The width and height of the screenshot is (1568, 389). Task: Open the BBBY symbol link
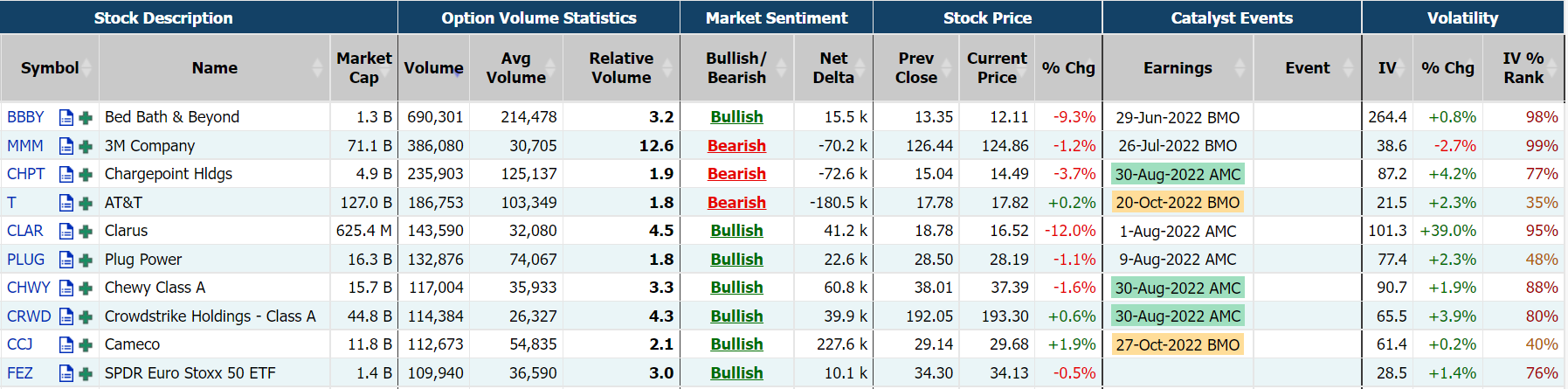[x=25, y=117]
